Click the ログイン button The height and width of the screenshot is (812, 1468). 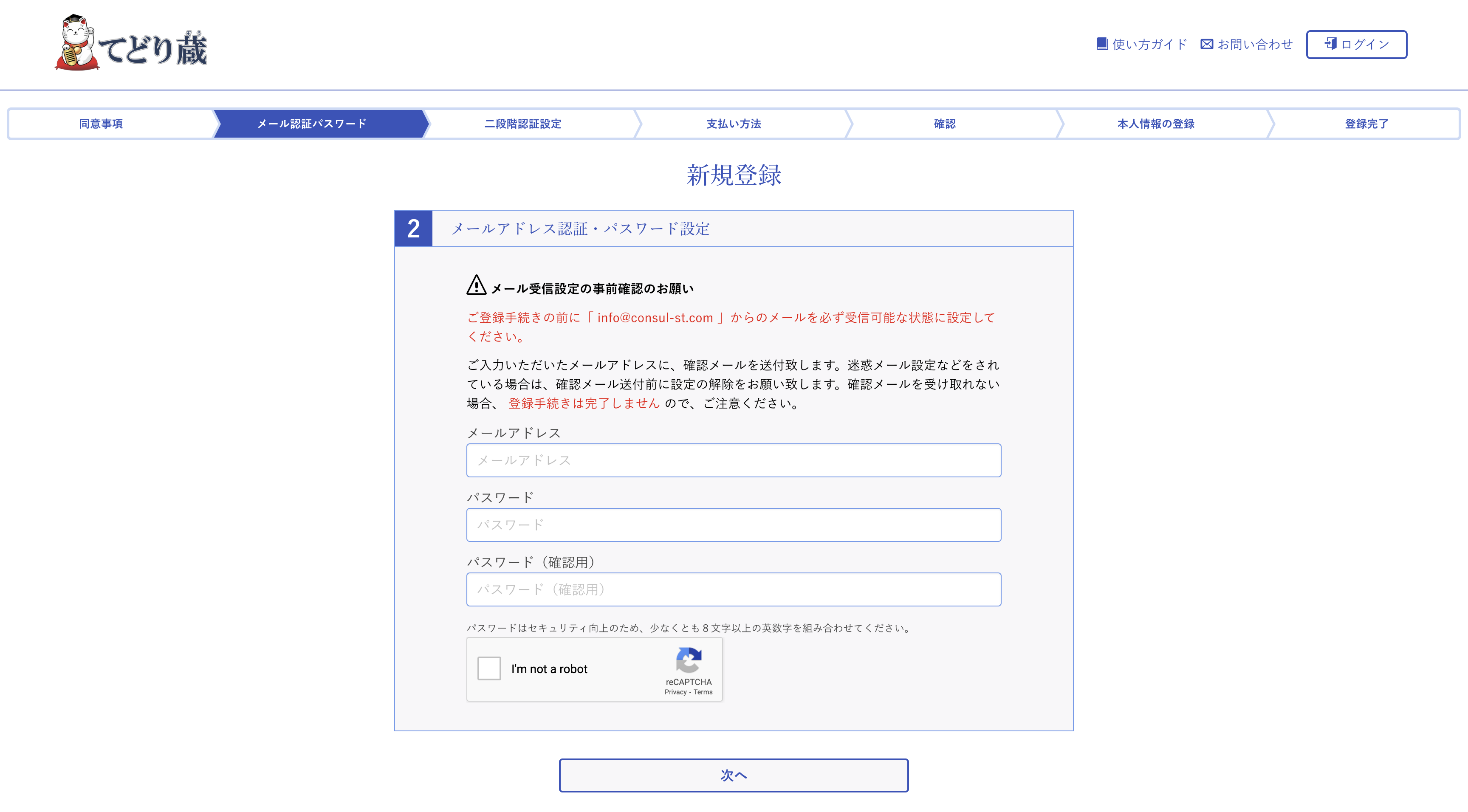1356,45
